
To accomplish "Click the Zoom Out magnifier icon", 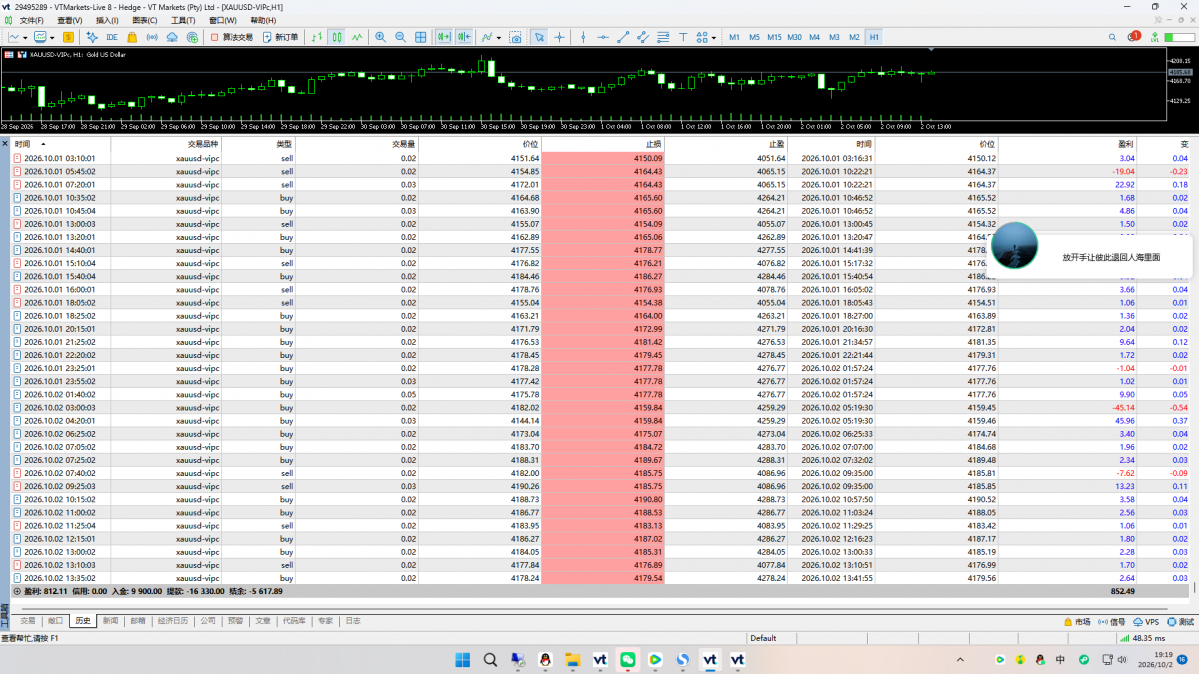I will 400,37.
